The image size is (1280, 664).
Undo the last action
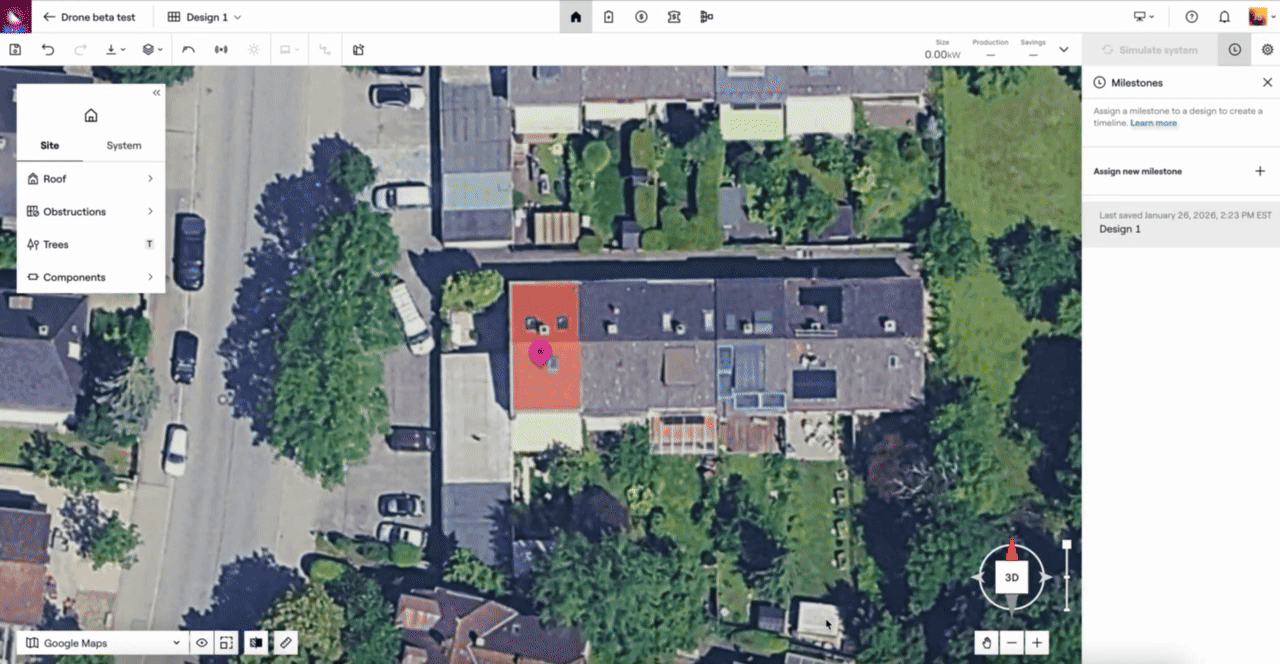coord(47,49)
